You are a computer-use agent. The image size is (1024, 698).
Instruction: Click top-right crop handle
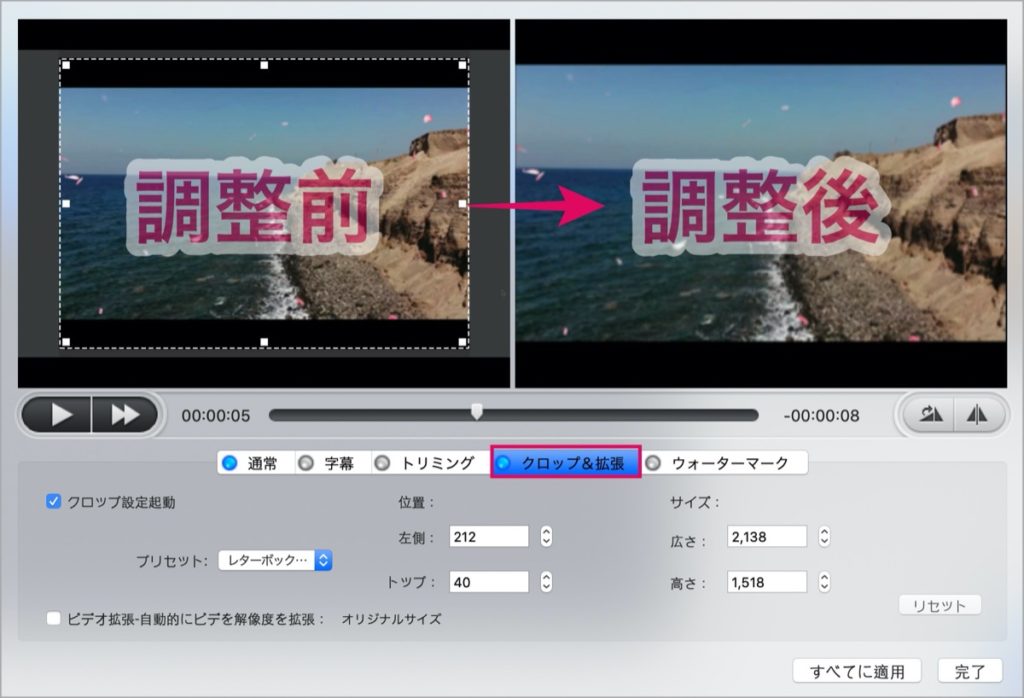[x=462, y=65]
